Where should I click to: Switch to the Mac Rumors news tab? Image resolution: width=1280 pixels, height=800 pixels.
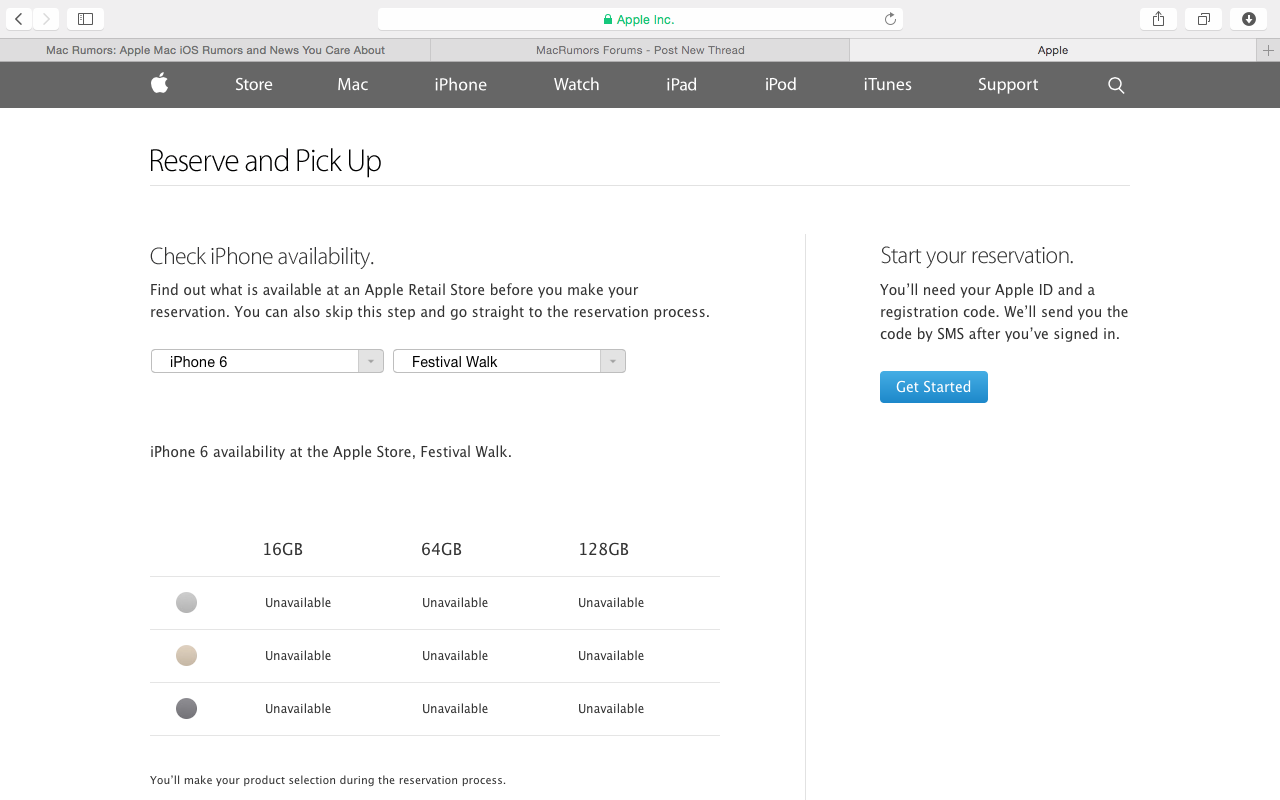tap(215, 50)
